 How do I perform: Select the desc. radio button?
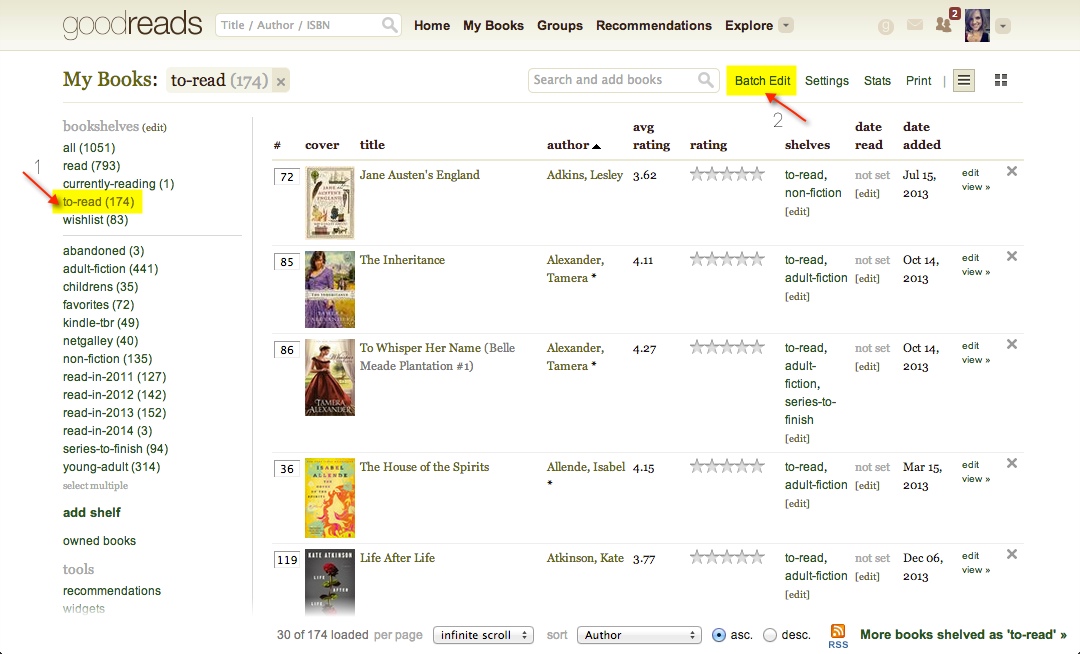pos(770,634)
